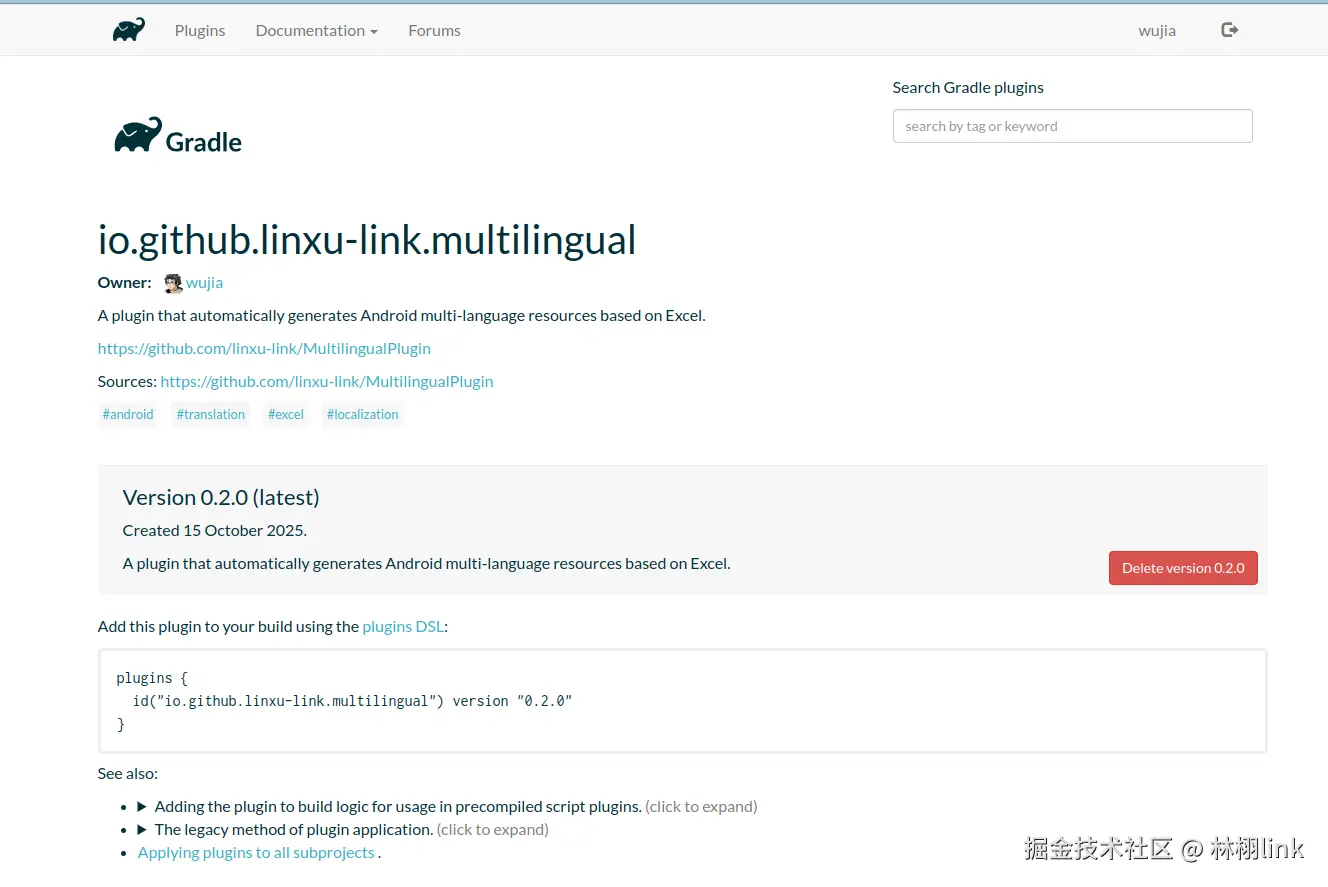
Task: Open the Plugins nav item
Action: coord(200,30)
